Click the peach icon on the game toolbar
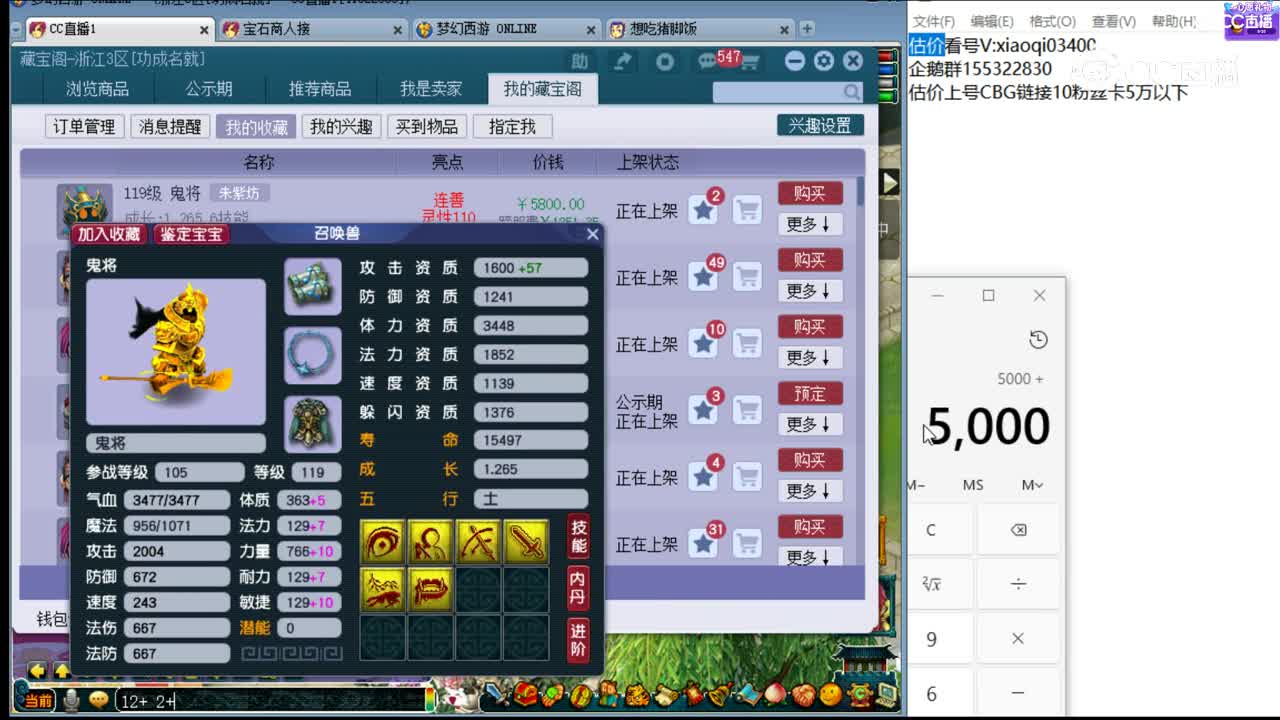 click(773, 697)
